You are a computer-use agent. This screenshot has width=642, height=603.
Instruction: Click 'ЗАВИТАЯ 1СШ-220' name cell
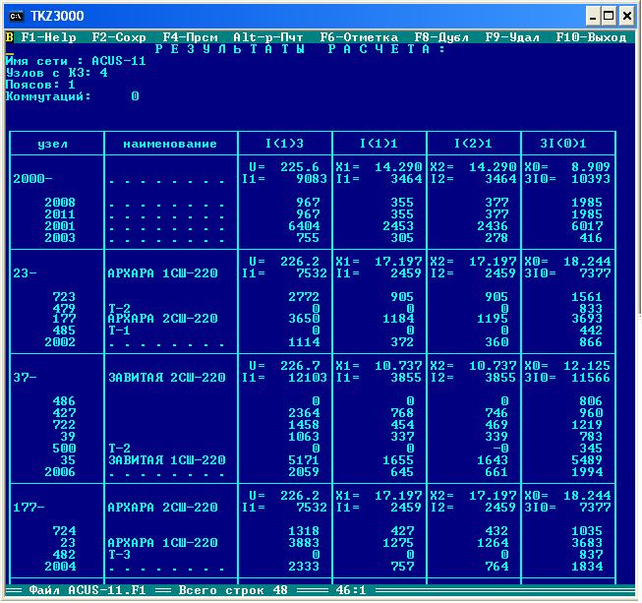tap(167, 460)
